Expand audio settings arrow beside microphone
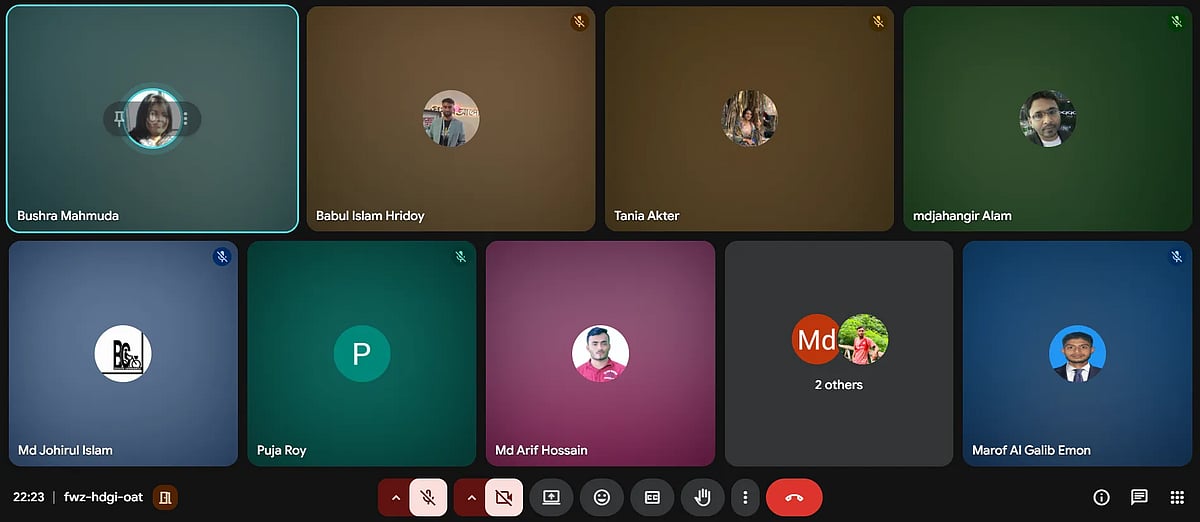1200x522 pixels. click(395, 497)
